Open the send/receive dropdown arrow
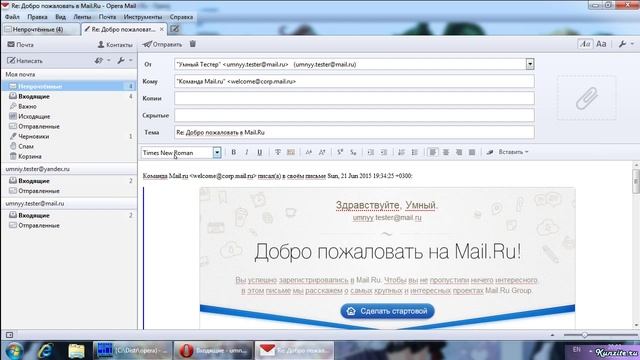Viewport: 640px width, 360px height. click(109, 60)
